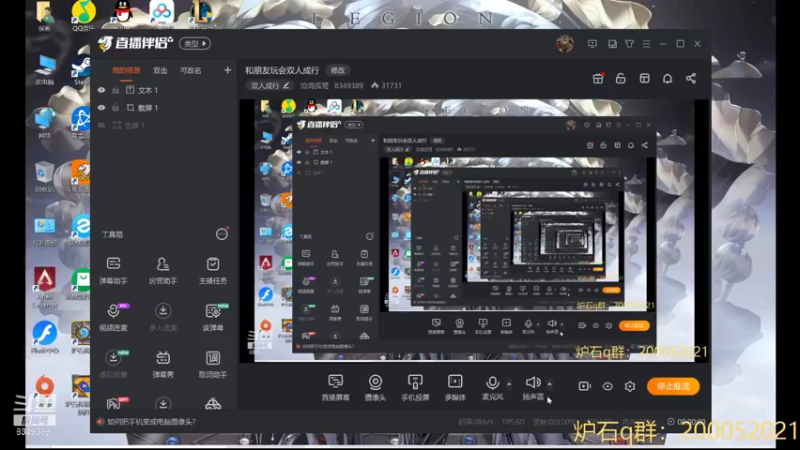Click the stream preview area
Screen dimensions: 800x450
point(474,231)
